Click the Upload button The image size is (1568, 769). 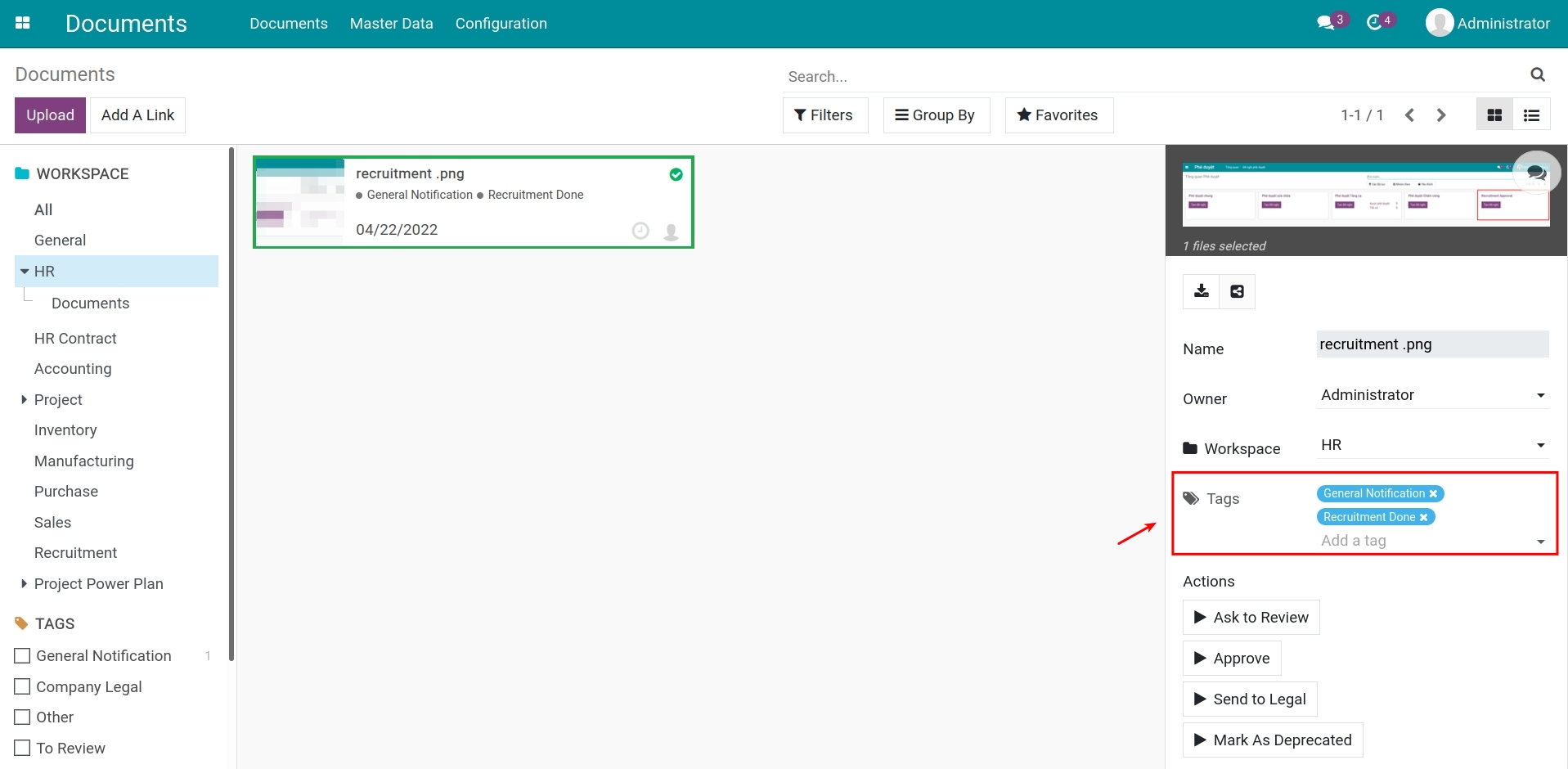49,115
